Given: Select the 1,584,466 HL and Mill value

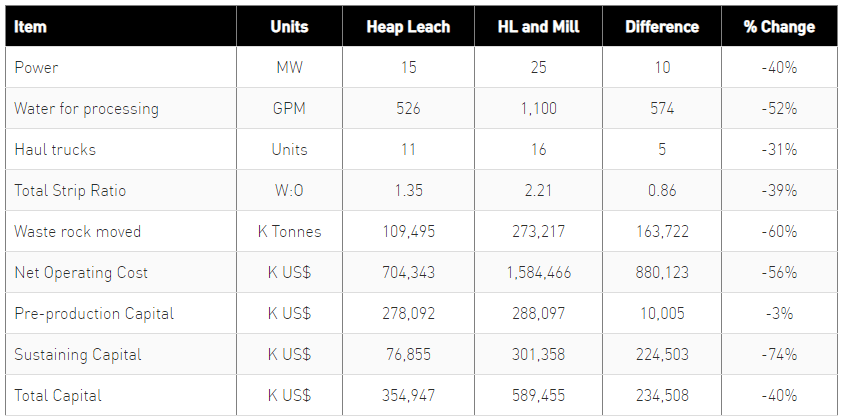Looking at the screenshot, I should coord(537,272).
